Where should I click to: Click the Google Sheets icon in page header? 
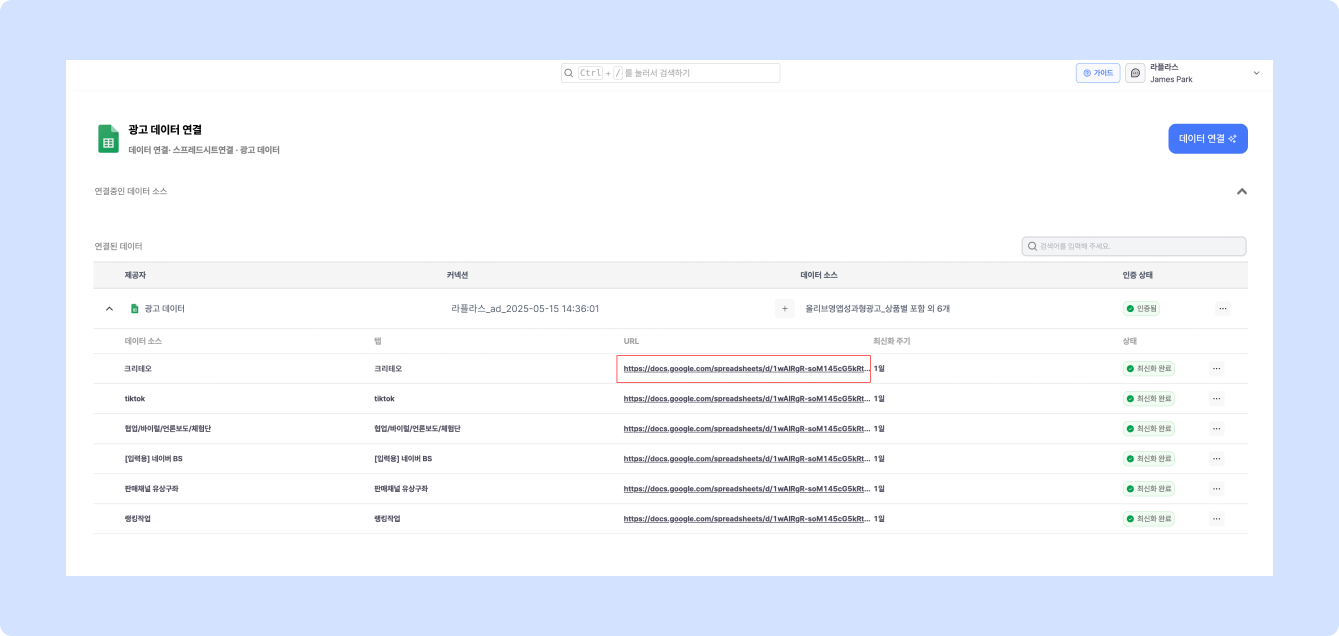coord(108,139)
